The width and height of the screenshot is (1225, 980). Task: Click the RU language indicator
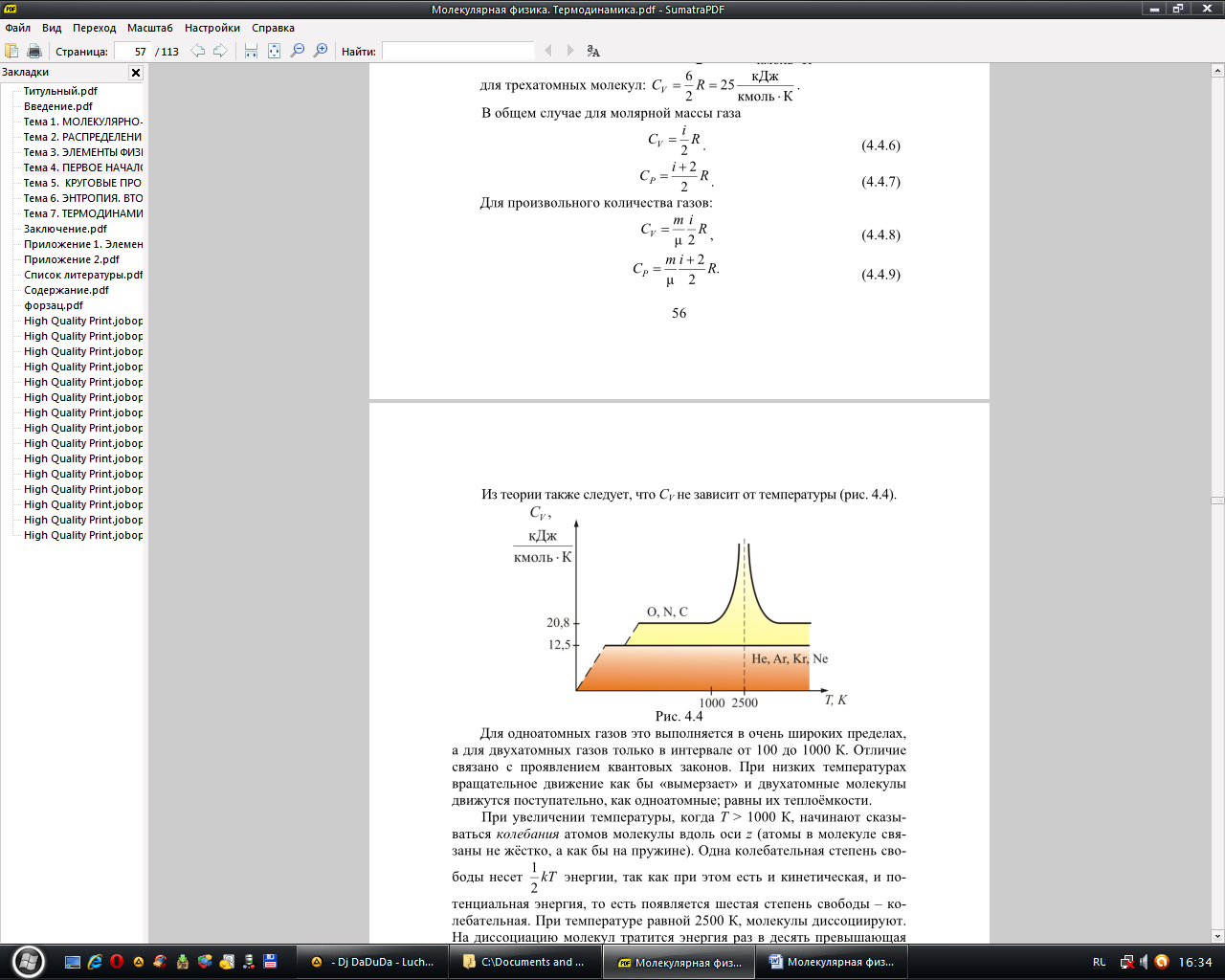pos(1099,962)
